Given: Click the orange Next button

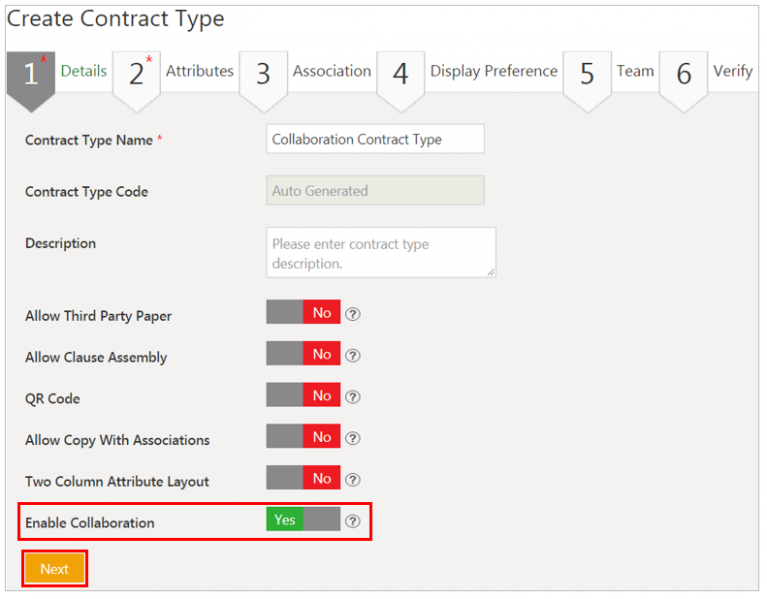Looking at the screenshot, I should (55, 569).
